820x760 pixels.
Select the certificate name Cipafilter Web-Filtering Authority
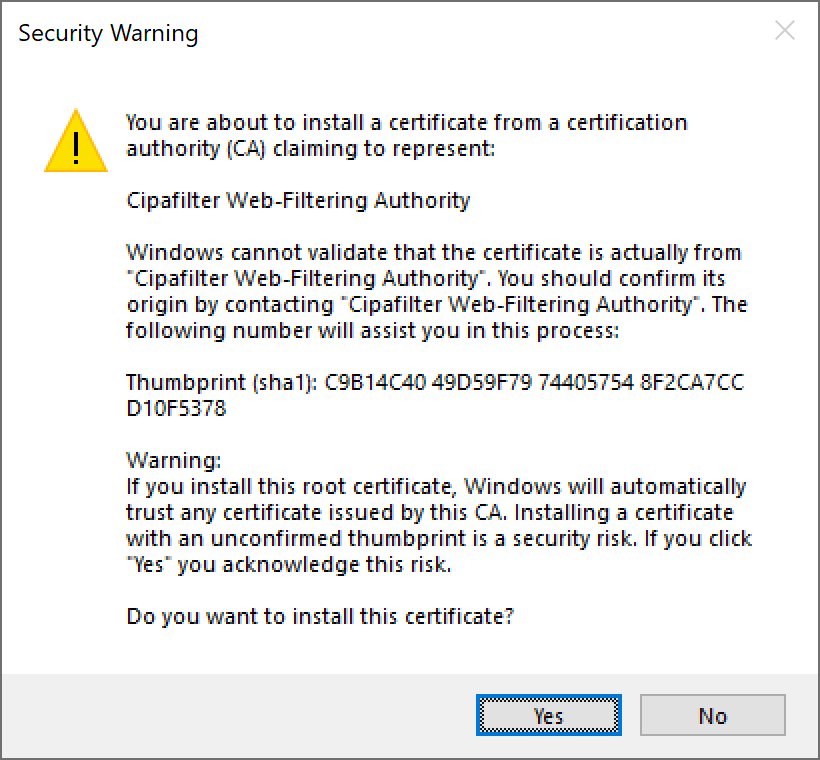coord(296,200)
